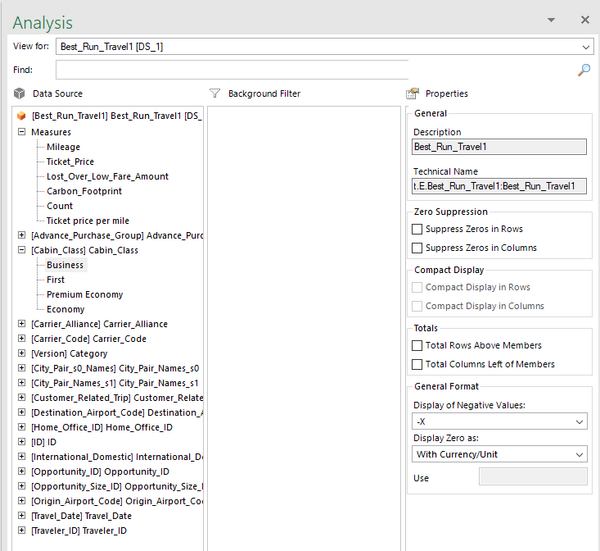Check the Compact Display in Columns checkbox

[417, 306]
